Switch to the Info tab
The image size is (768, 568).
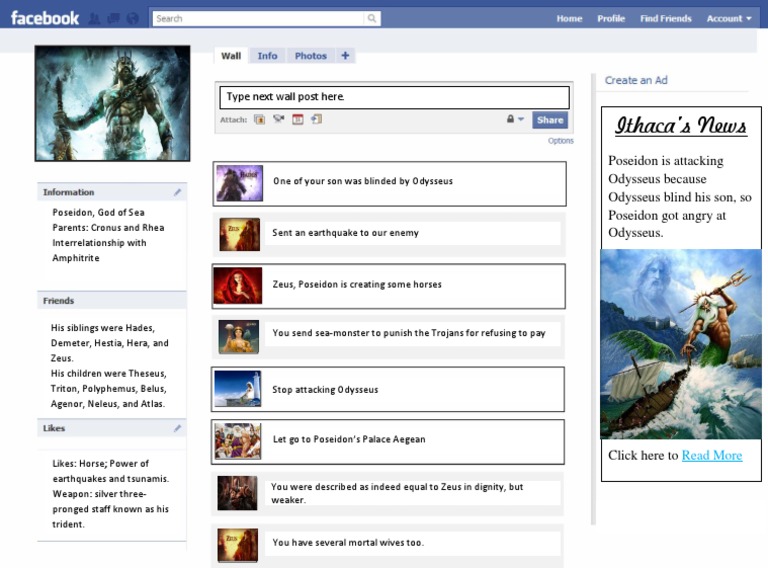pos(267,56)
